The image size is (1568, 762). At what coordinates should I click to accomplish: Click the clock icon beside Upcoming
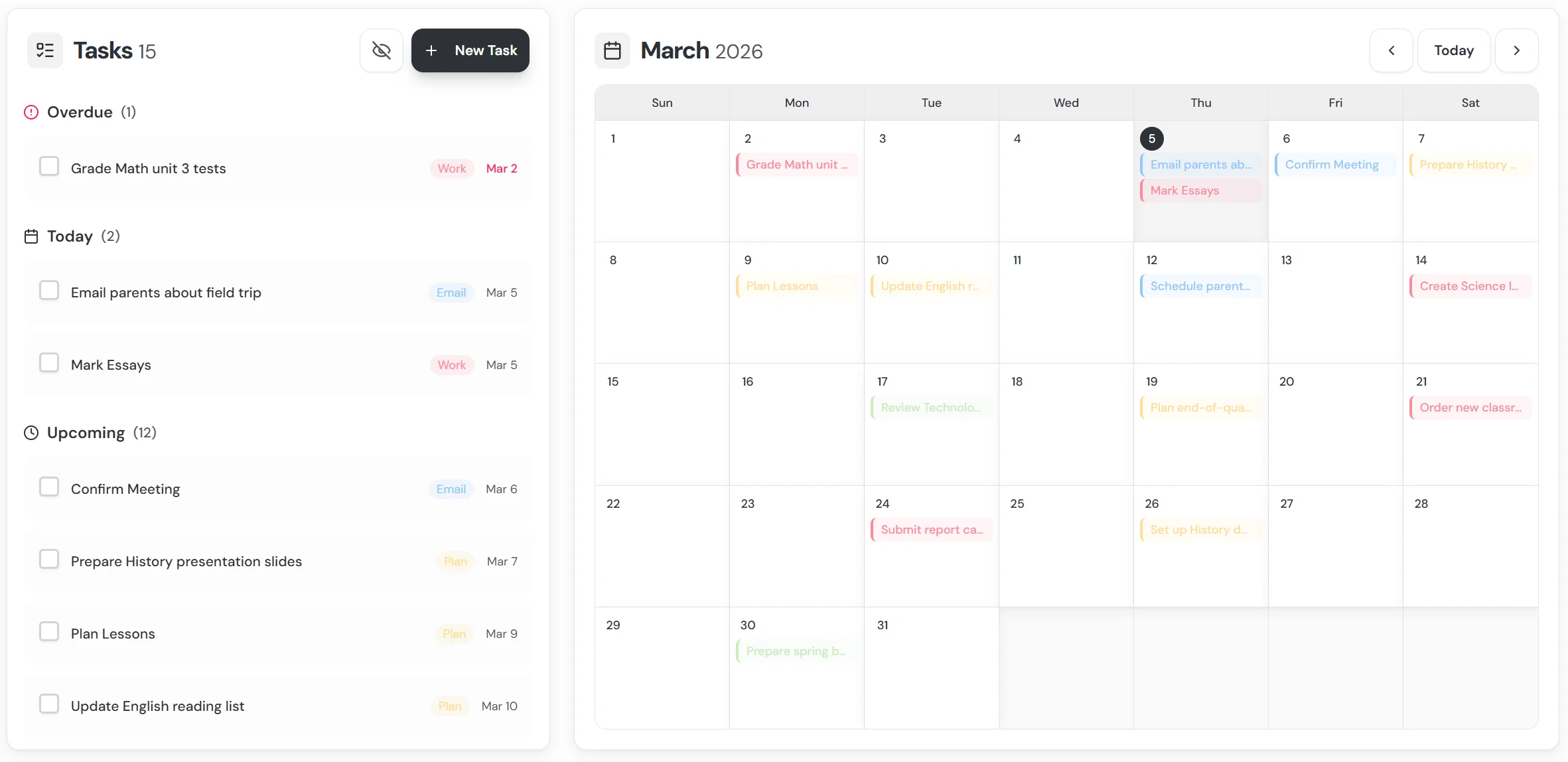(31, 432)
